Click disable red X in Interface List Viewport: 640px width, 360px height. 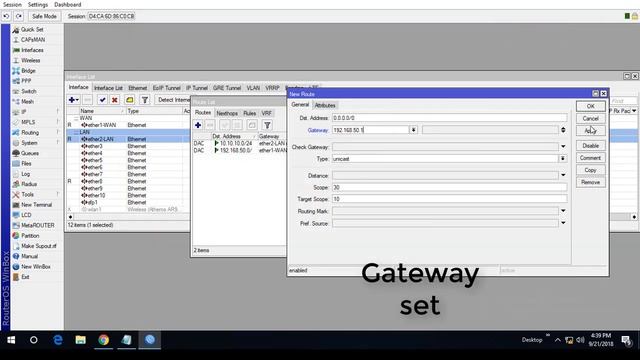(115, 100)
